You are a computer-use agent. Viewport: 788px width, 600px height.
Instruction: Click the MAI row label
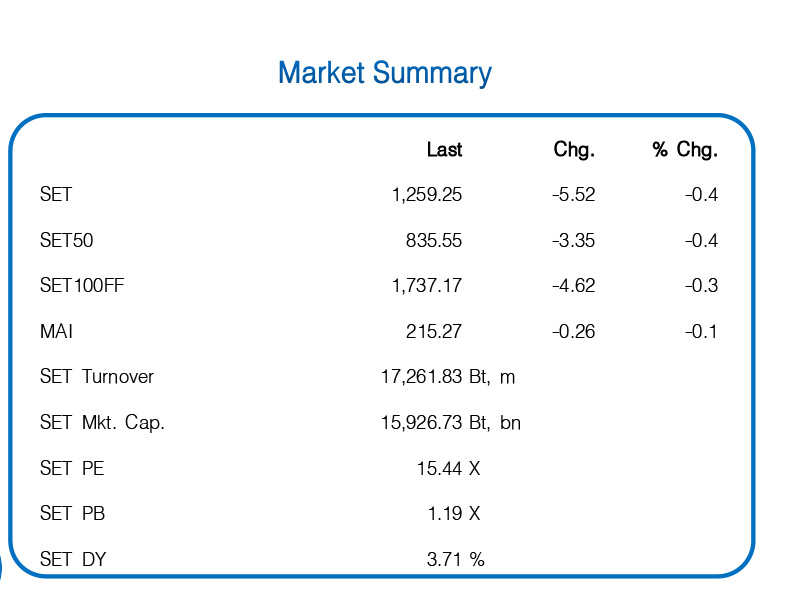(56, 332)
